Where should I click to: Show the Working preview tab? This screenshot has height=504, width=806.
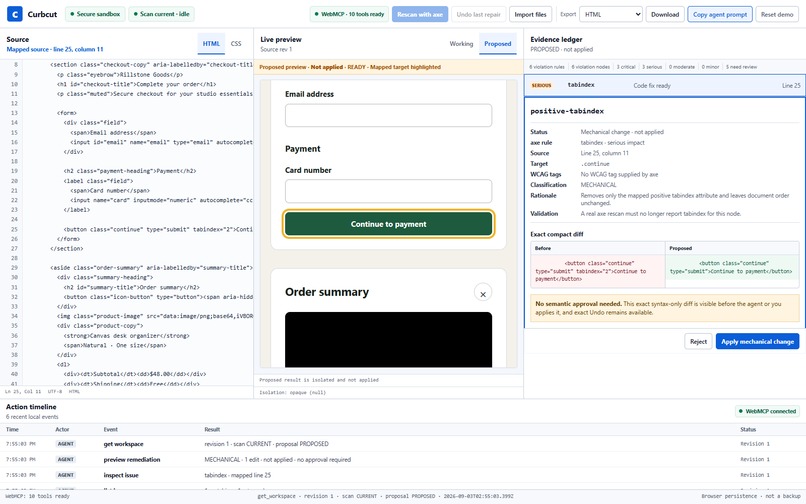click(x=461, y=44)
